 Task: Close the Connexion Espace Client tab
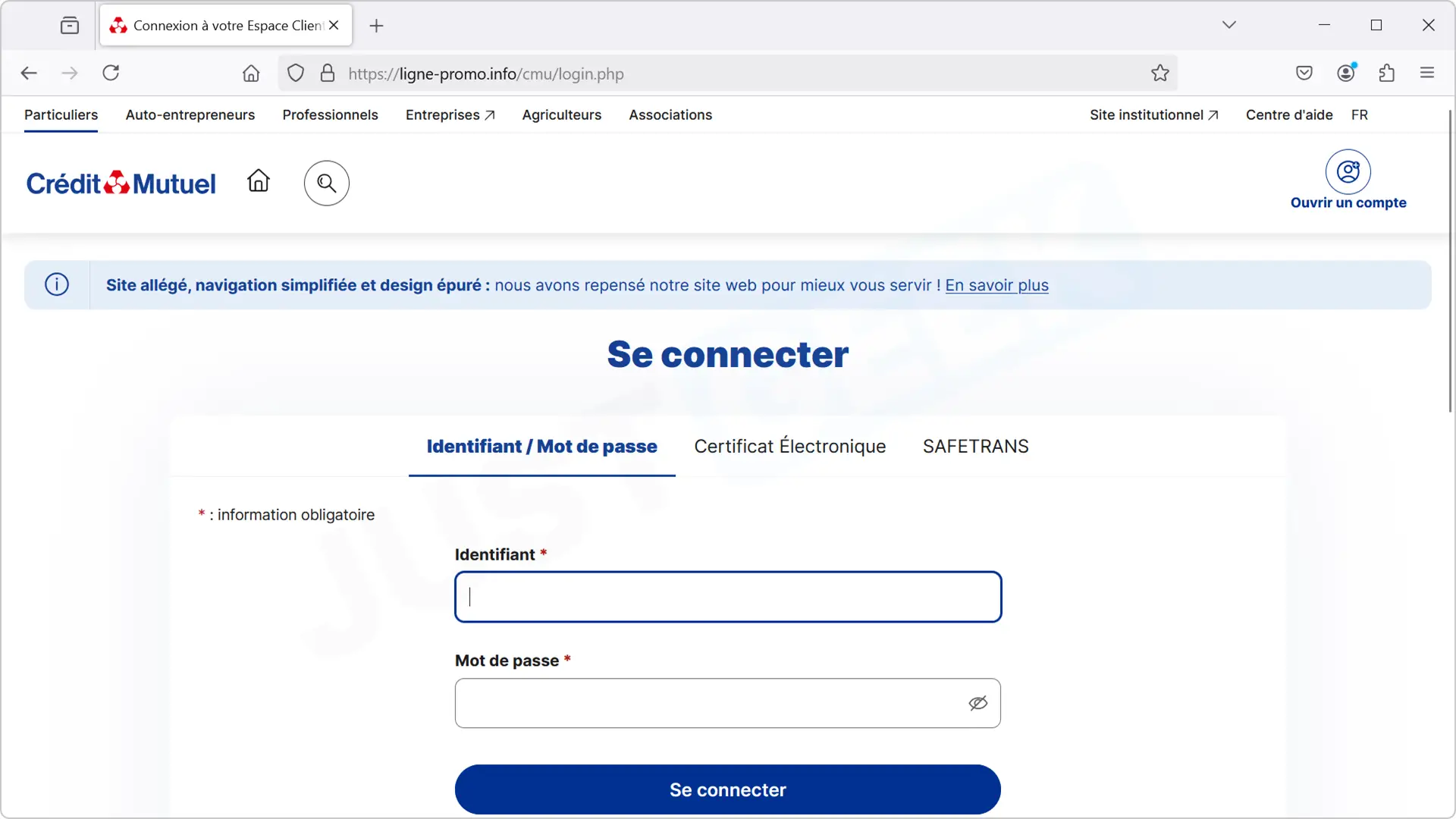(x=334, y=26)
